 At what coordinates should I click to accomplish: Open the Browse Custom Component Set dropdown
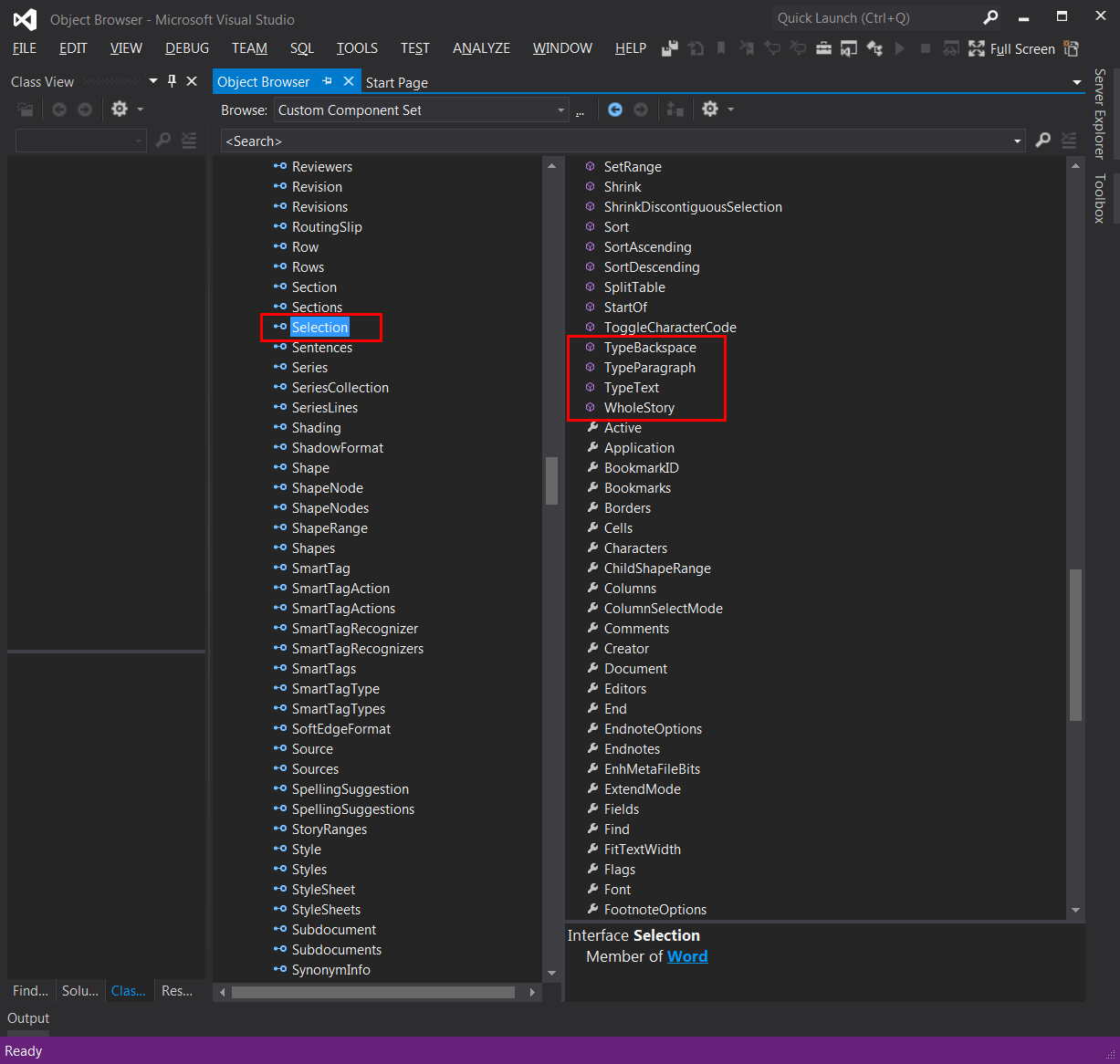[422, 110]
